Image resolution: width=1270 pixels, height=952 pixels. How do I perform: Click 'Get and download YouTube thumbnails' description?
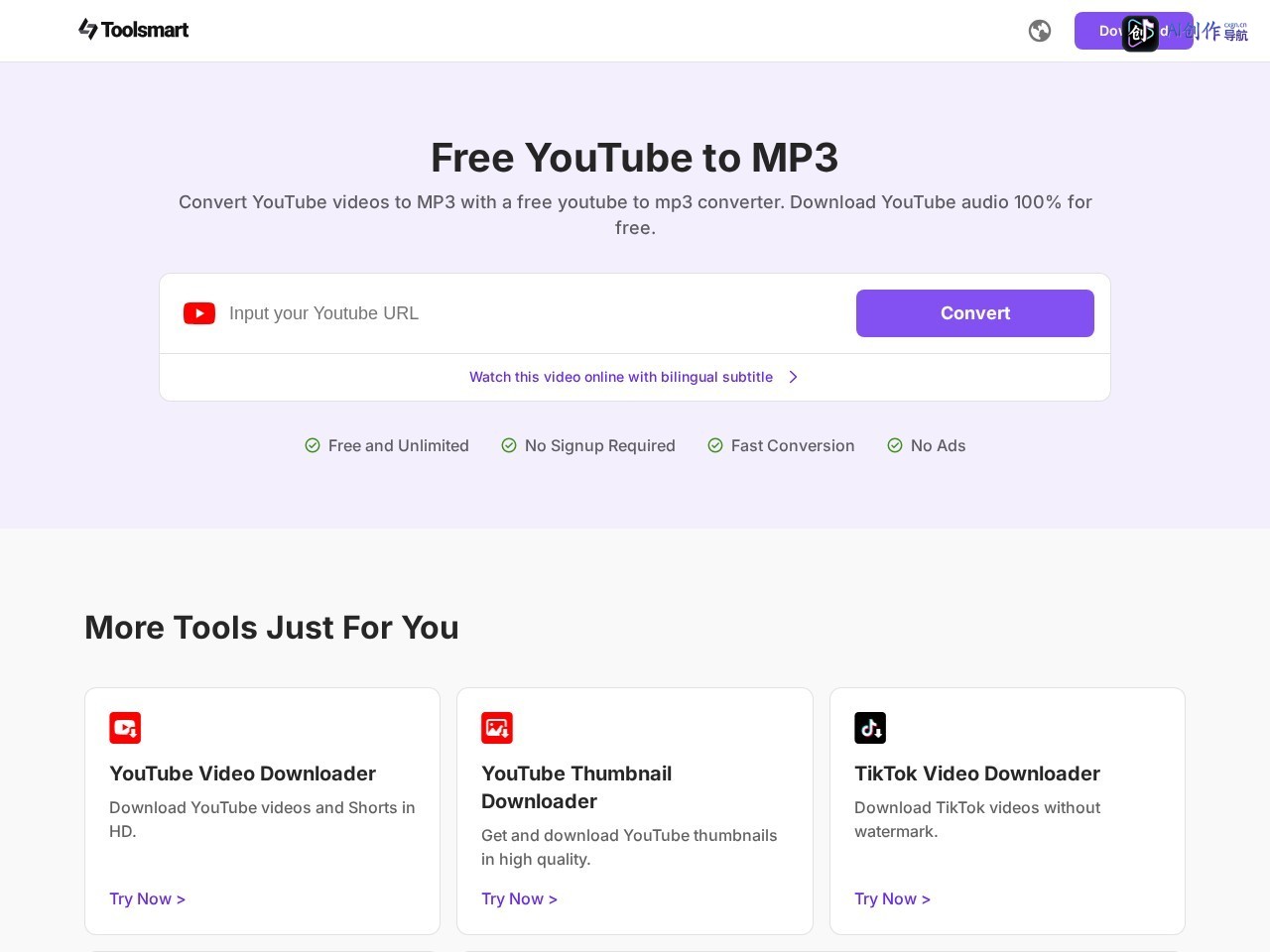pyautogui.click(x=629, y=847)
